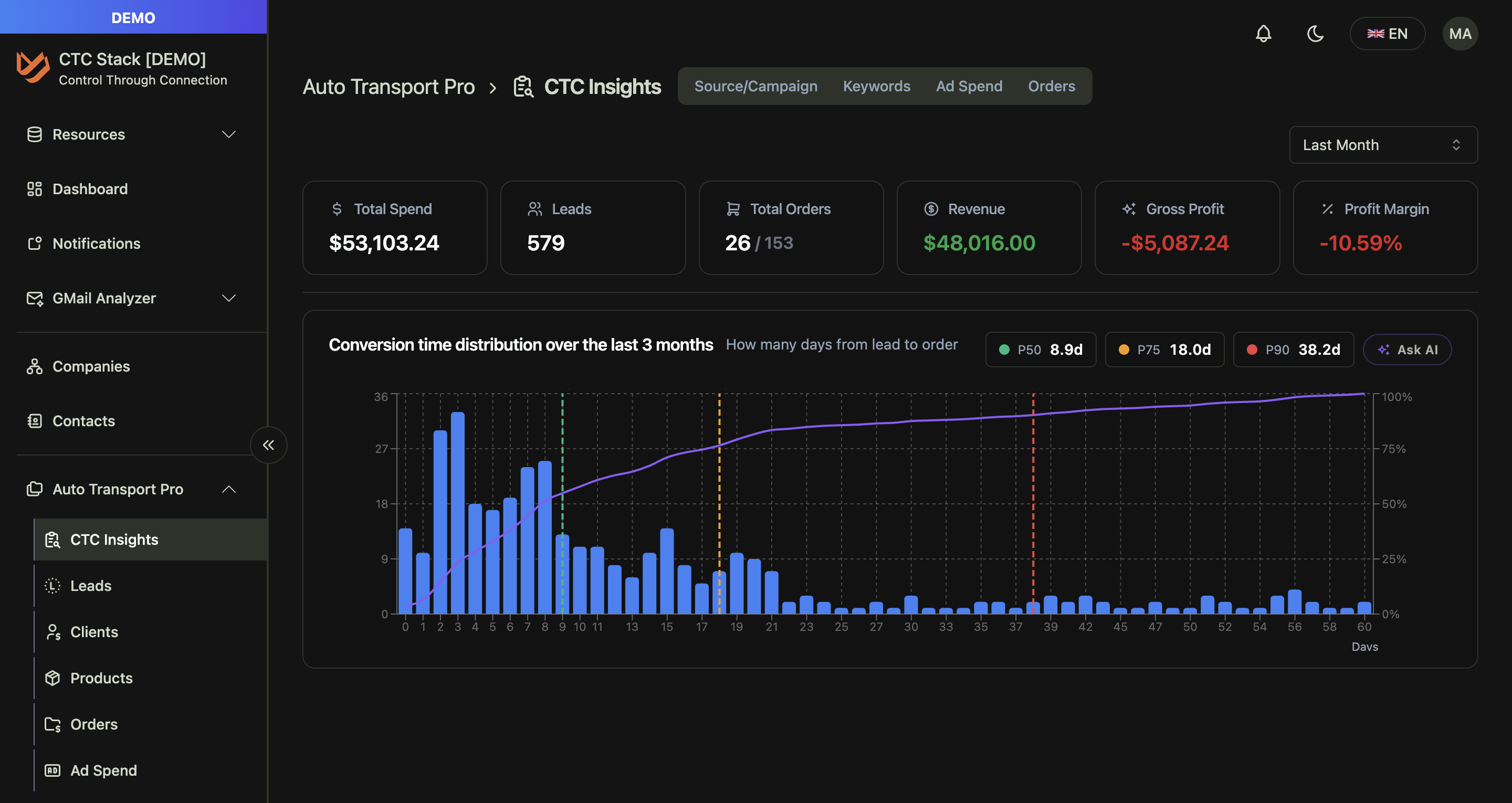
Task: Collapse the Auto Transport Pro section
Action: pyautogui.click(x=229, y=489)
